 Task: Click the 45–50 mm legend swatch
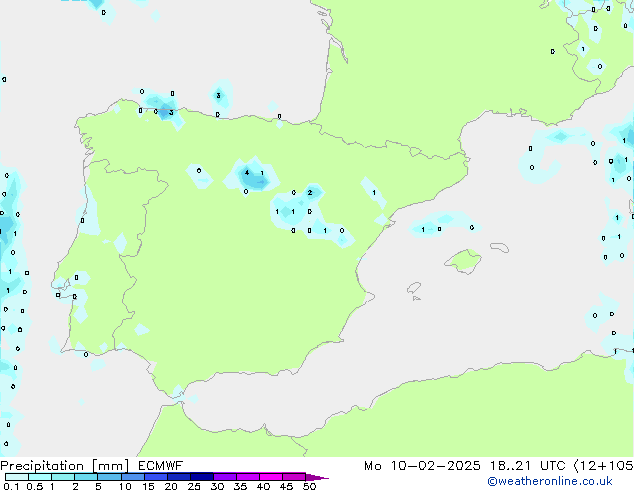click(294, 477)
